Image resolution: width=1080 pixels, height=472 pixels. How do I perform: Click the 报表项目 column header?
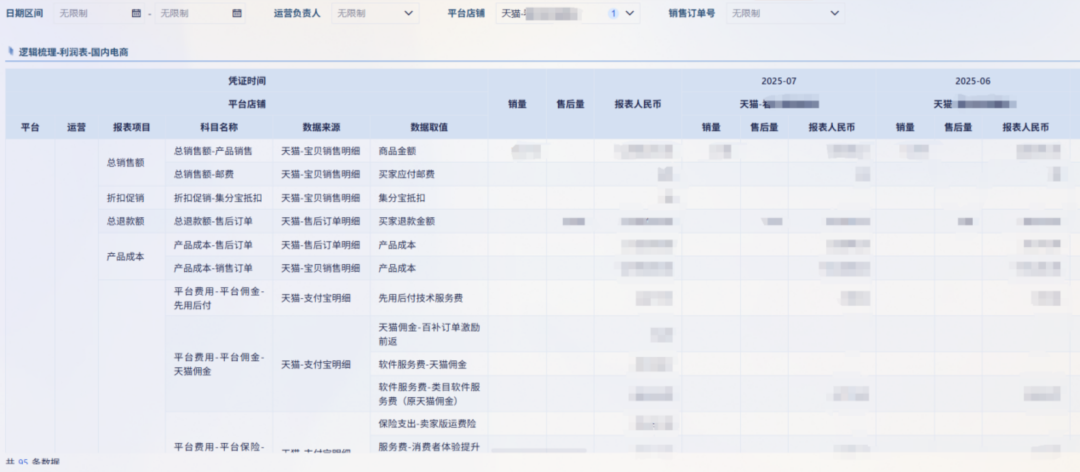(x=132, y=127)
